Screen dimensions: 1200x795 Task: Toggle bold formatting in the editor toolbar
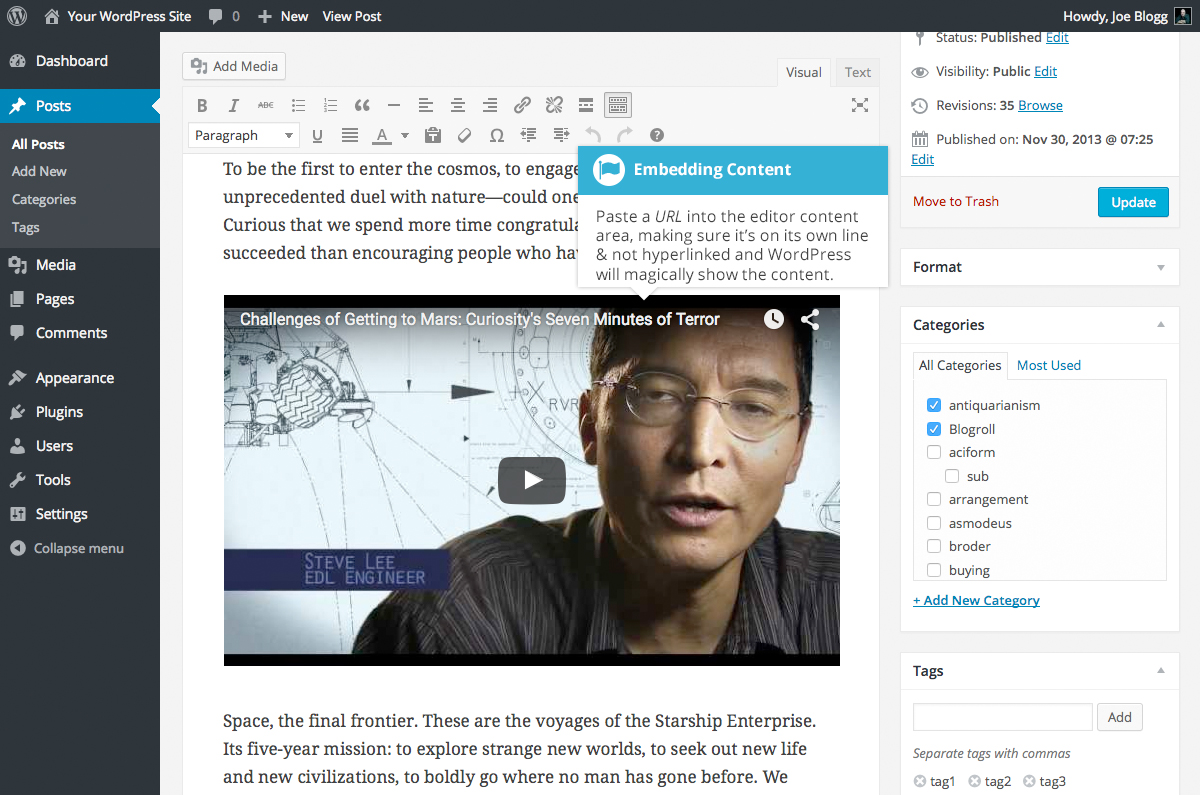click(202, 105)
